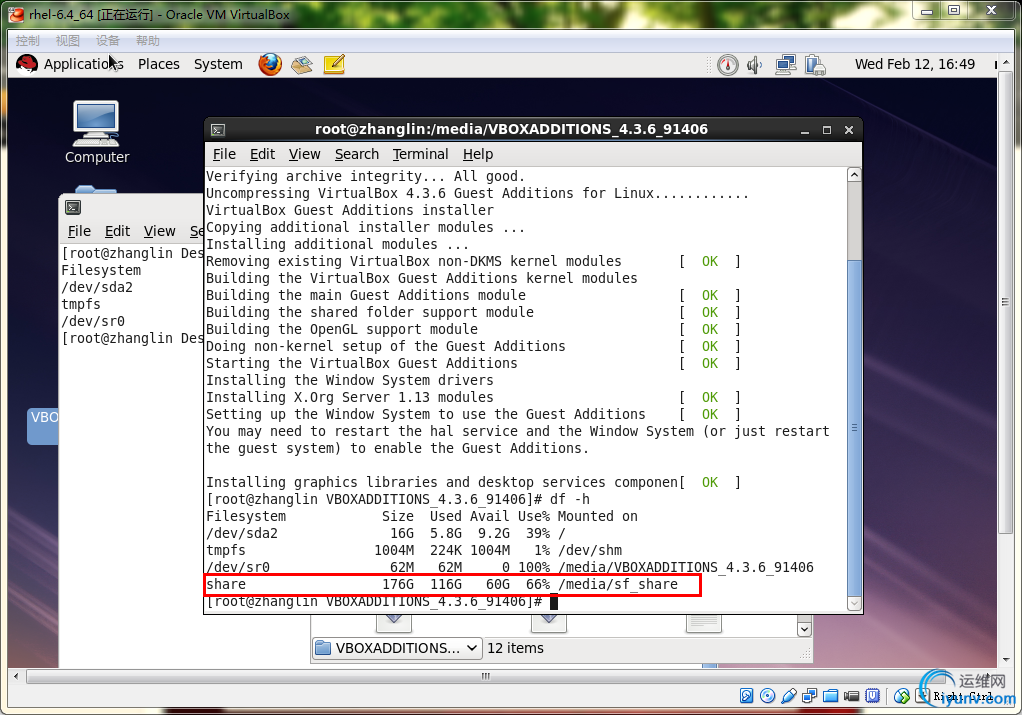Open the front terminal's Edit menu
The height and width of the screenshot is (715, 1022).
[x=262, y=154]
